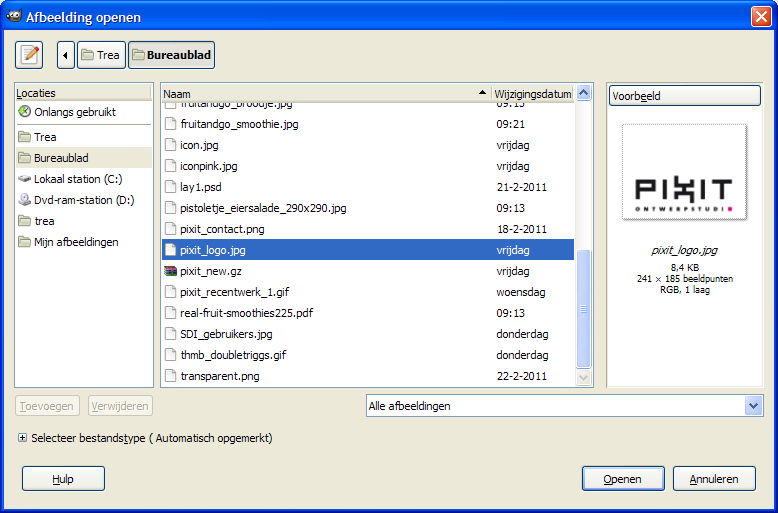Sort by Wijzigingsdatum column header
The height and width of the screenshot is (513, 778).
click(532, 94)
